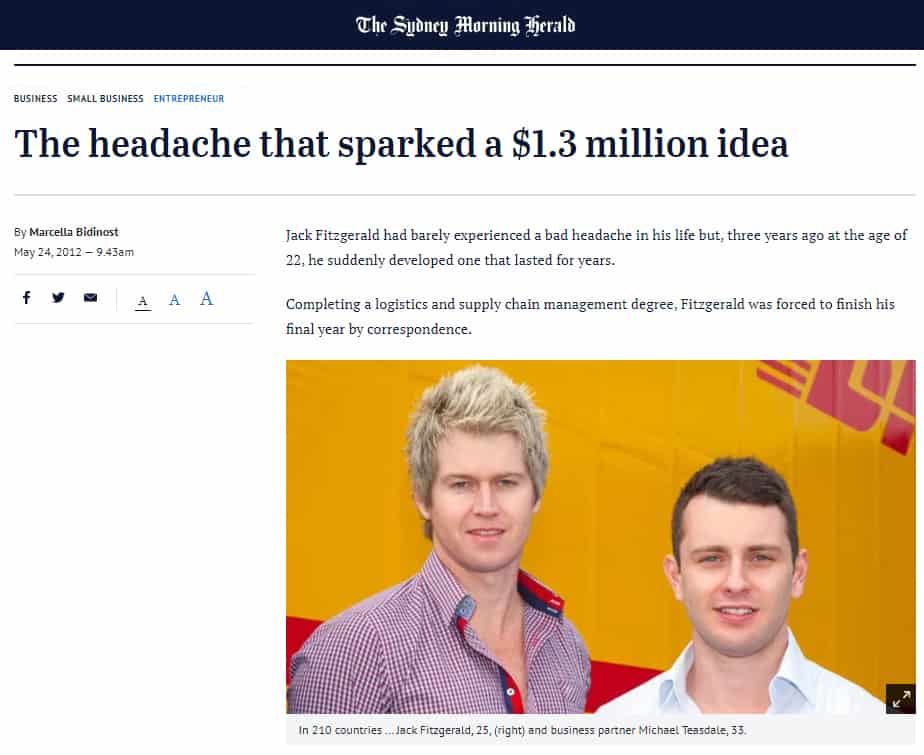Expand the photo with fullscreen arrows icon

coord(900,699)
